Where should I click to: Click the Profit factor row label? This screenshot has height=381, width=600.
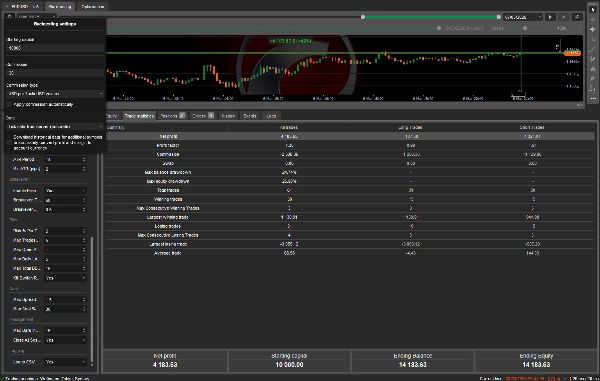coord(168,145)
